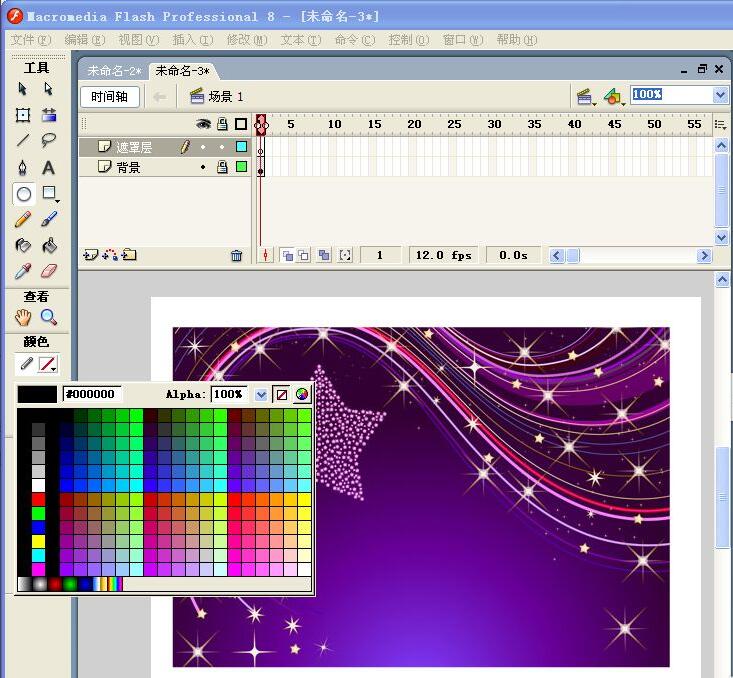Toggle visibility of 遮罩层 layer

[x=203, y=147]
